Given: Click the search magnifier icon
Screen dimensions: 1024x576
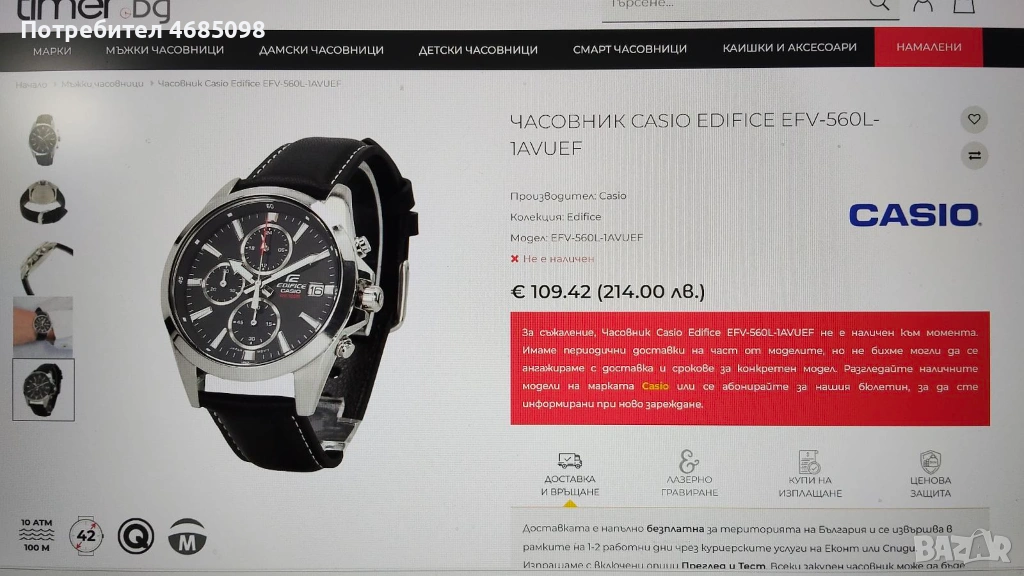Looking at the screenshot, I should coord(879,5).
